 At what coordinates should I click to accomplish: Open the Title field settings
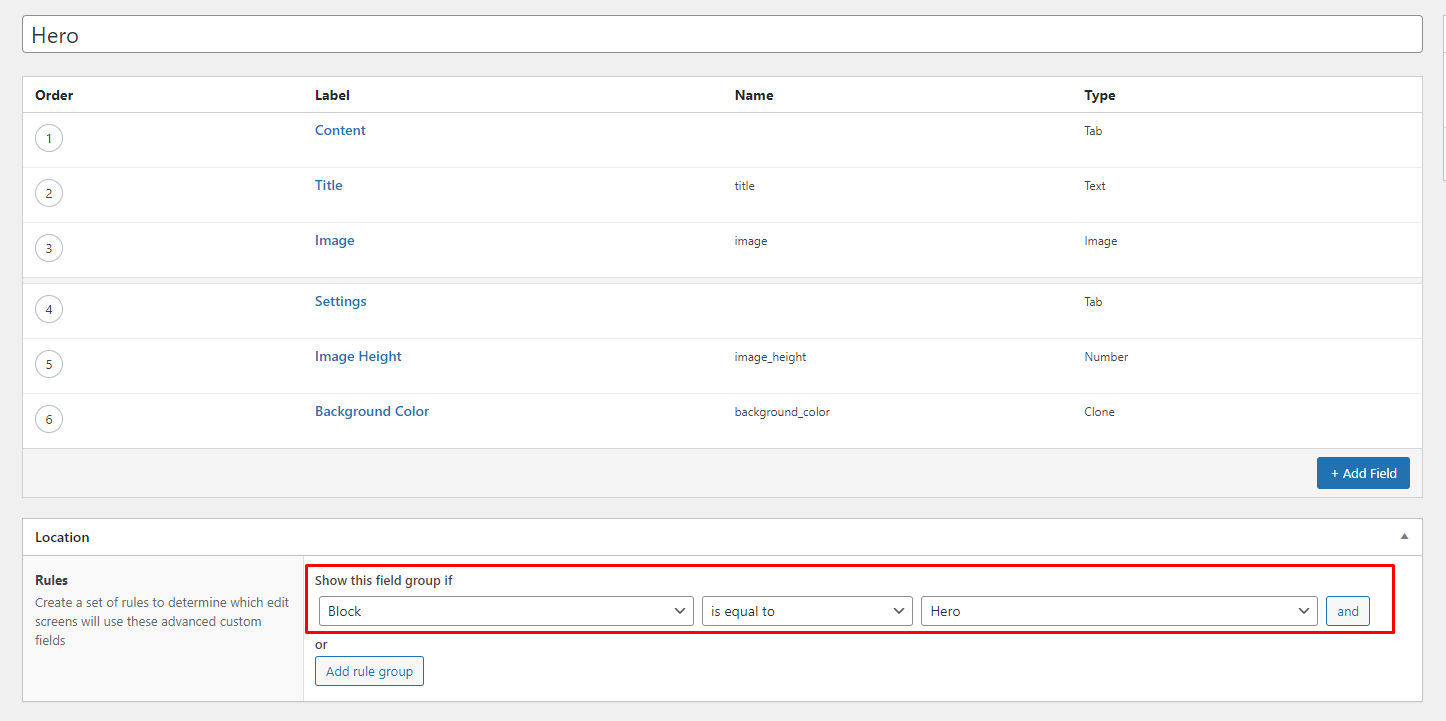(x=328, y=185)
